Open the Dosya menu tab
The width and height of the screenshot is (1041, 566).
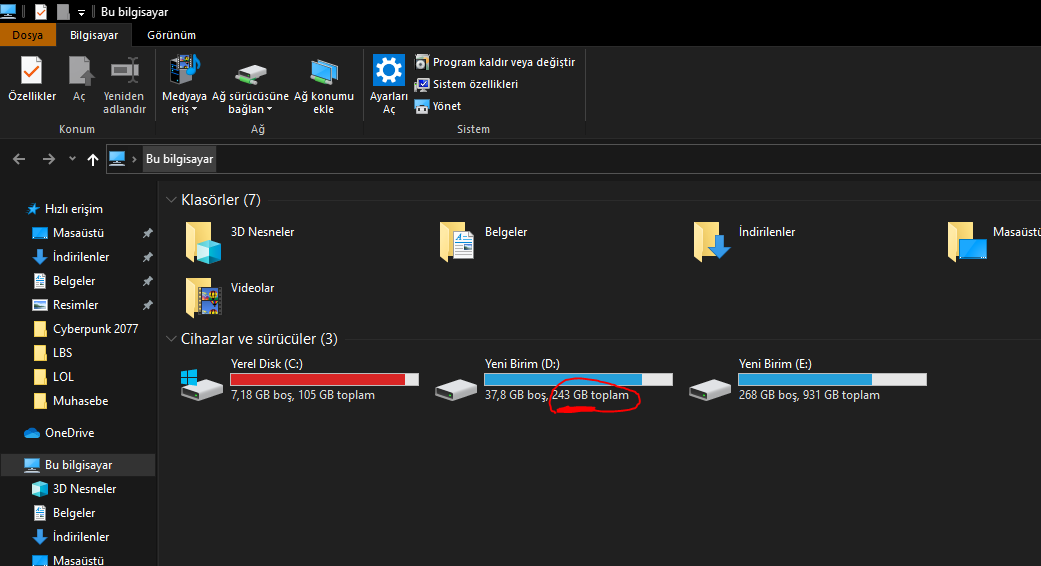pos(28,35)
